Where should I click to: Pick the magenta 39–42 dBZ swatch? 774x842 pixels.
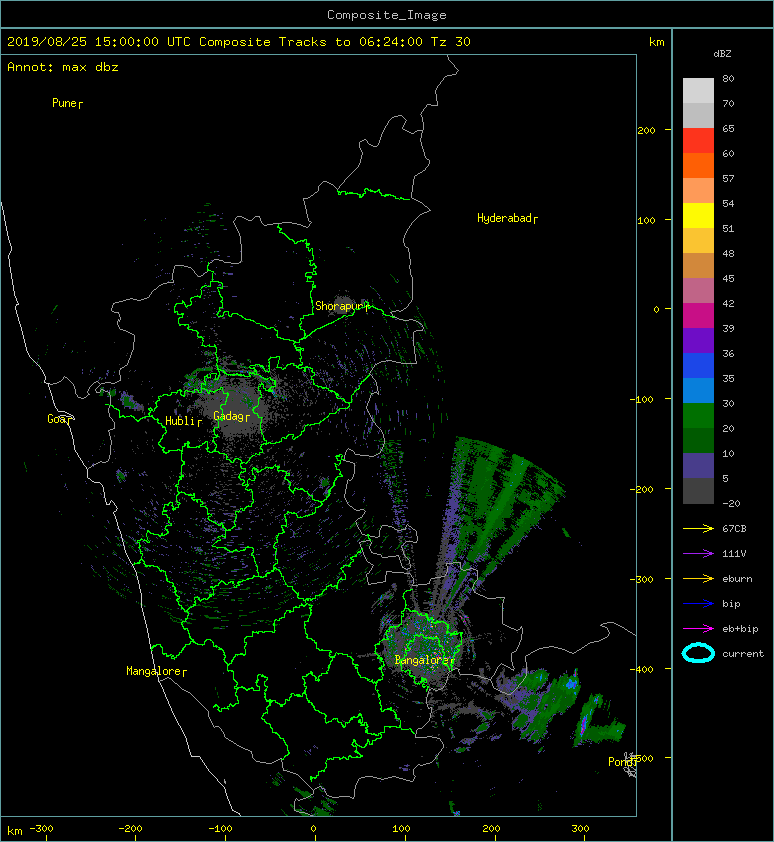pyautogui.click(x=698, y=316)
